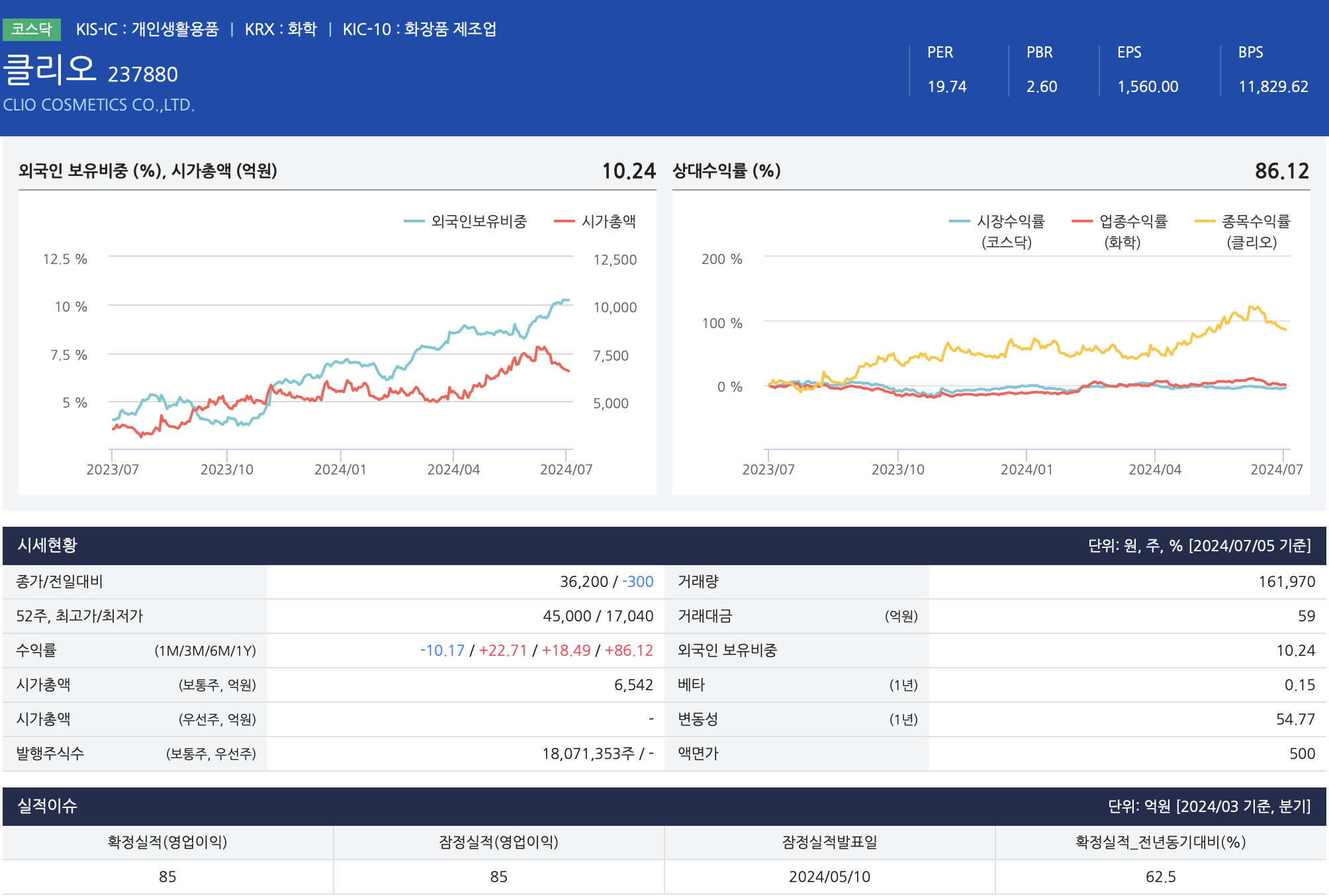Click the green 코스닥 market badge
Screen dimensions: 1329x896
(31, 29)
